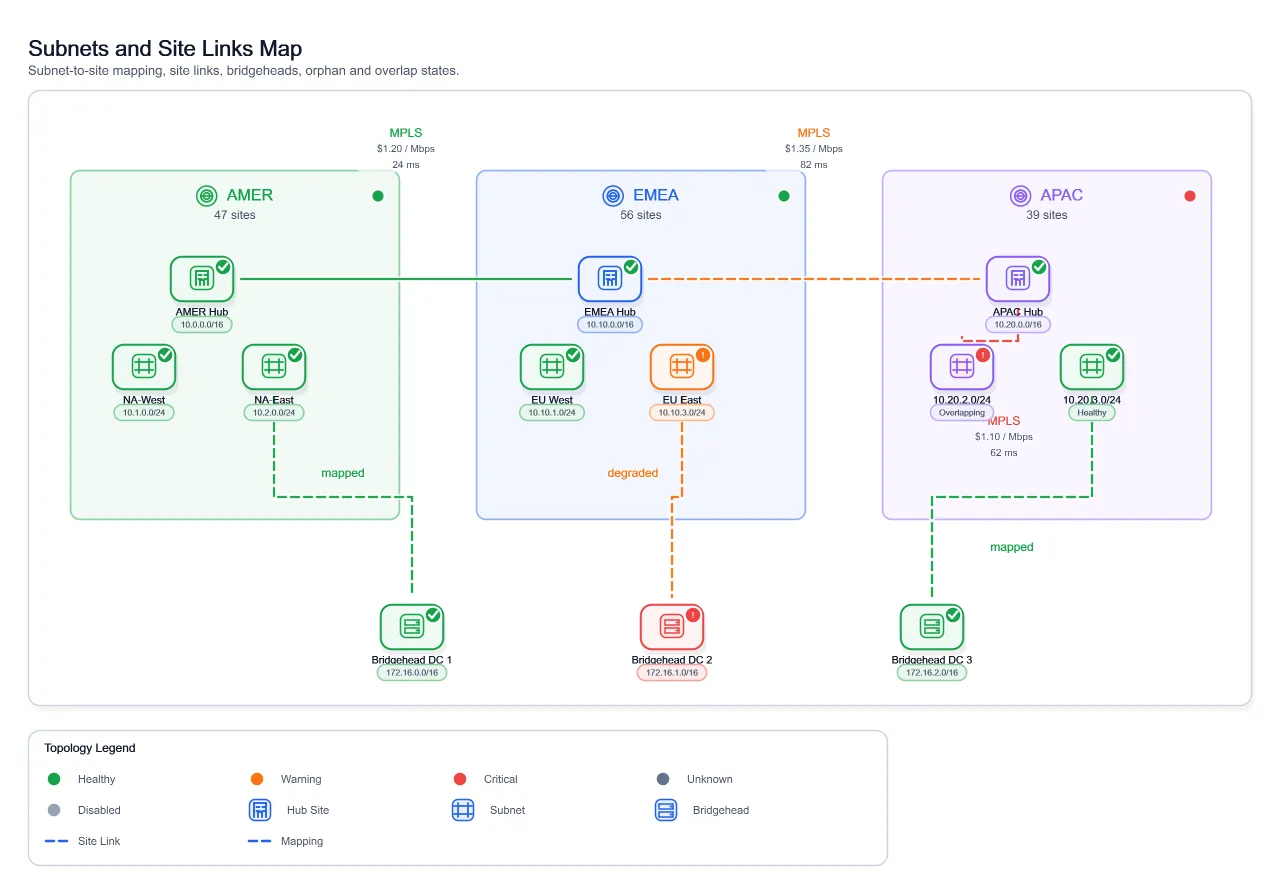This screenshot has height=894, width=1280.
Task: Click the Overlapping status badge
Action: point(962,412)
